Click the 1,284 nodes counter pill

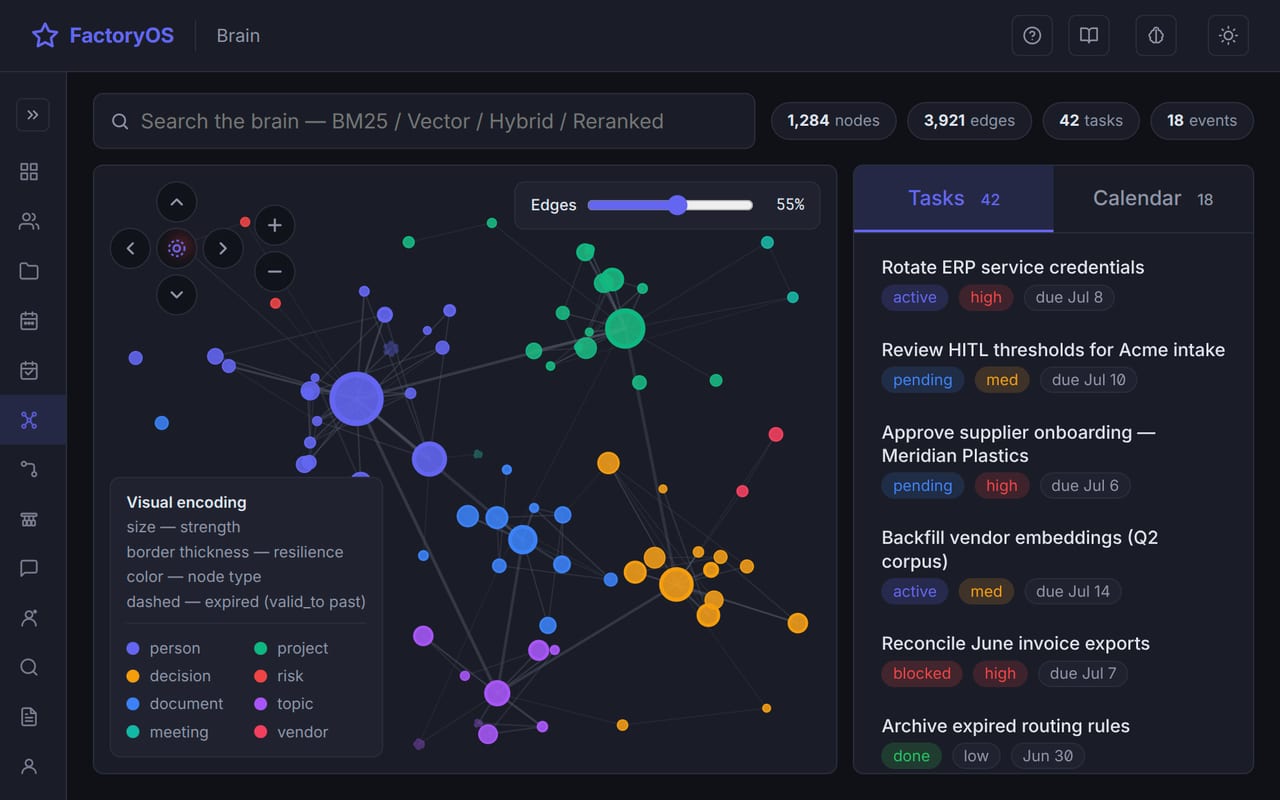point(833,121)
